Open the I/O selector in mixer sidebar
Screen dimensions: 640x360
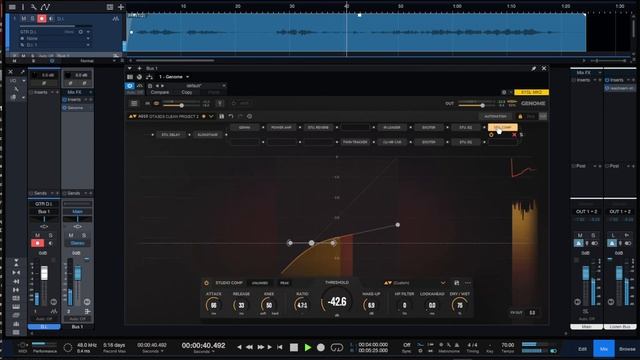[18, 80]
